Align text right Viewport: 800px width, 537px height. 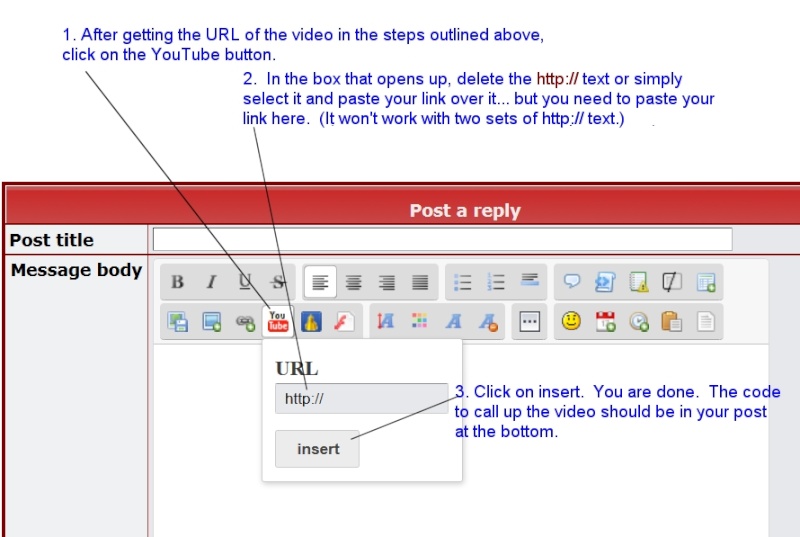pos(387,282)
